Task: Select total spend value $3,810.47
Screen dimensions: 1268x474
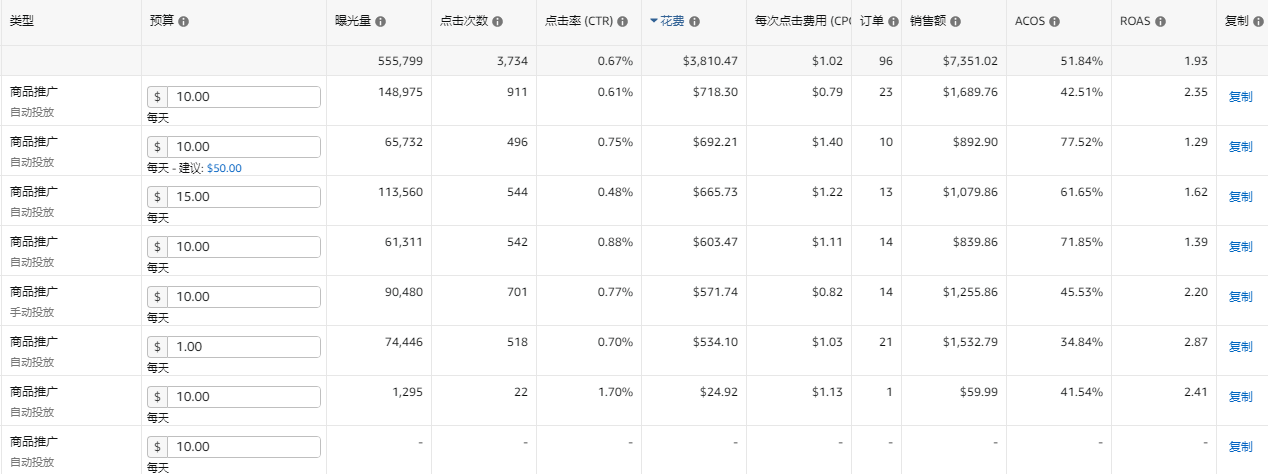Action: 710,61
